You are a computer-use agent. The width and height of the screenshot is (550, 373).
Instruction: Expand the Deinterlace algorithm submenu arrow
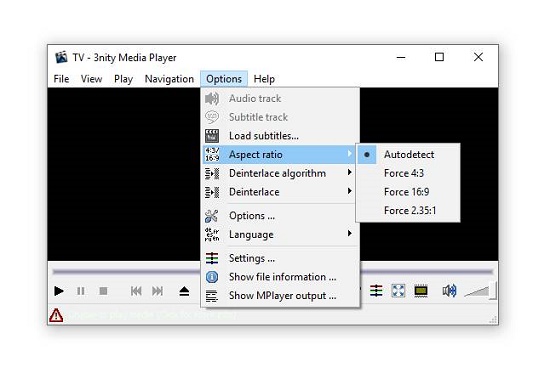[349, 172]
